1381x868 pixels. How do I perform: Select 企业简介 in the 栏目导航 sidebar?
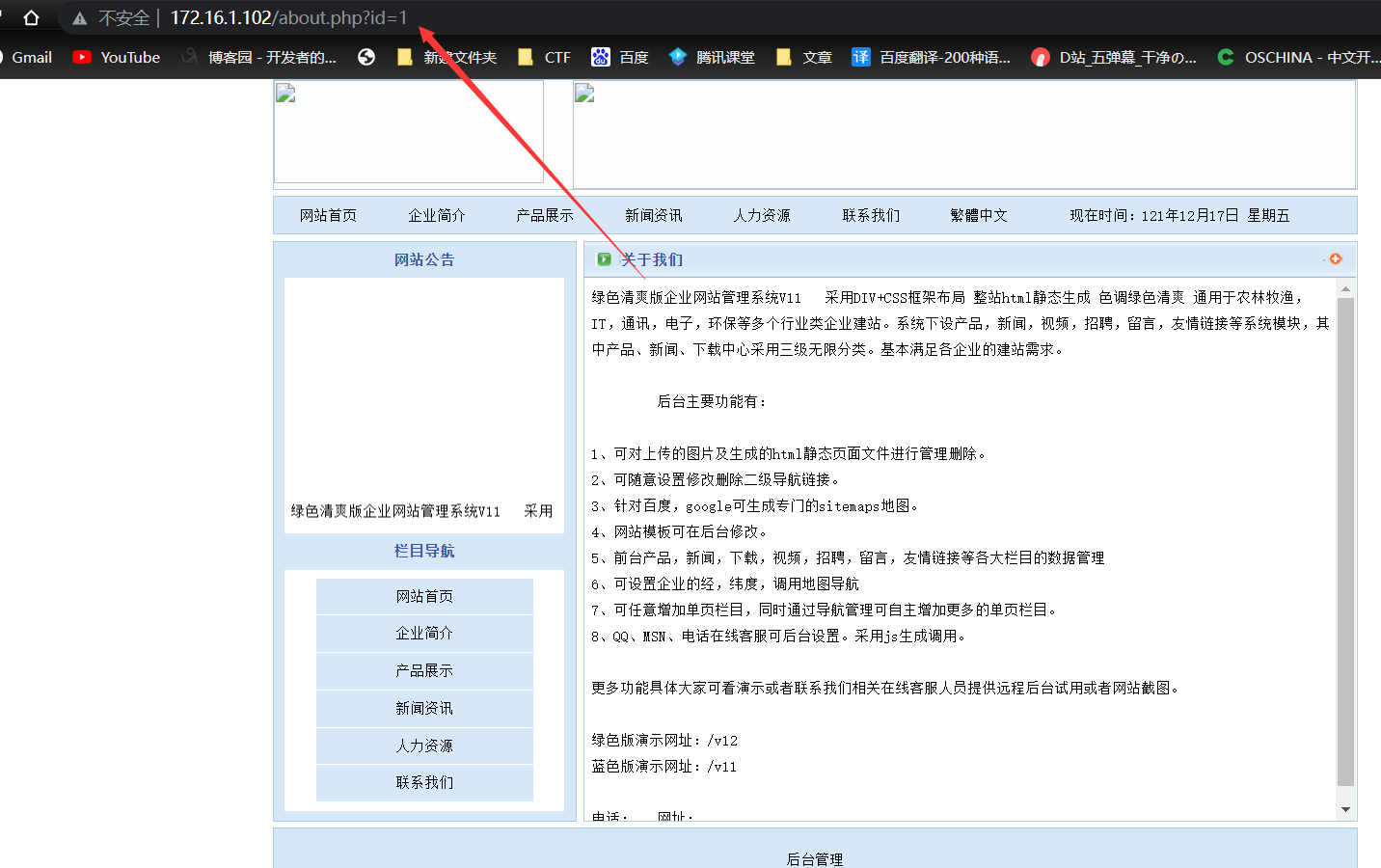pos(424,633)
